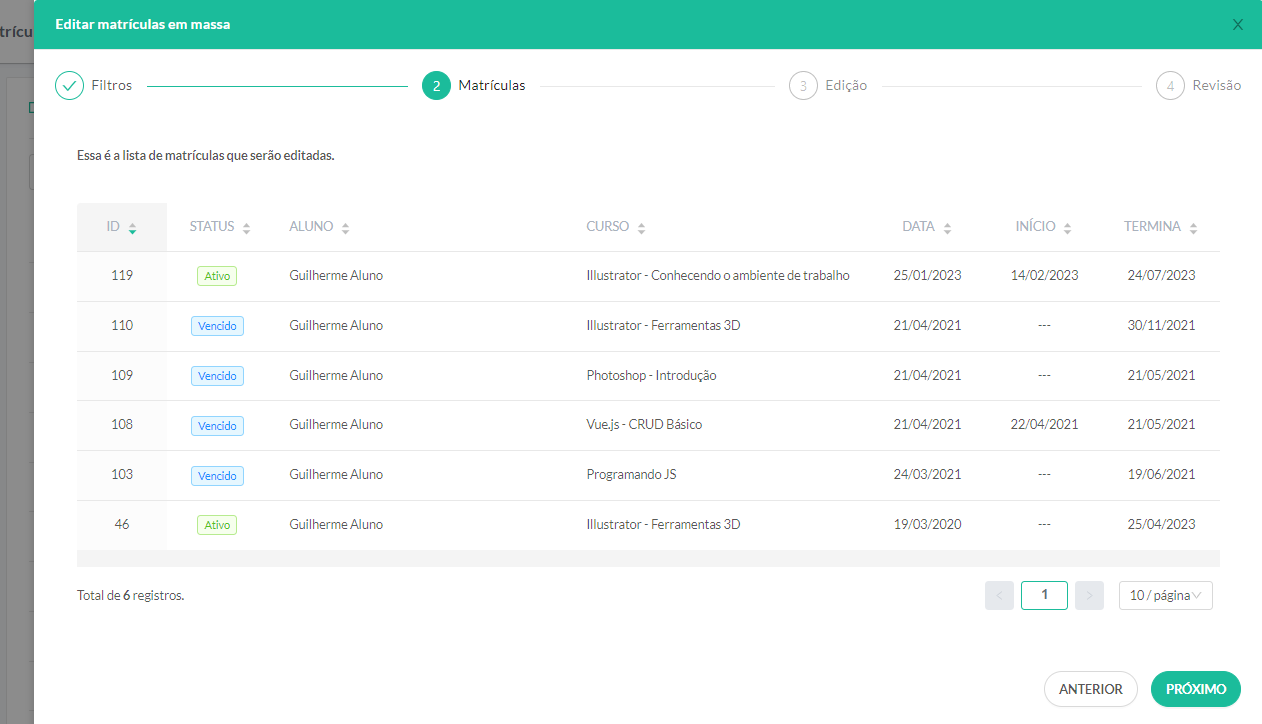Click the step 3 Edição circle
The image size is (1262, 724).
803,86
